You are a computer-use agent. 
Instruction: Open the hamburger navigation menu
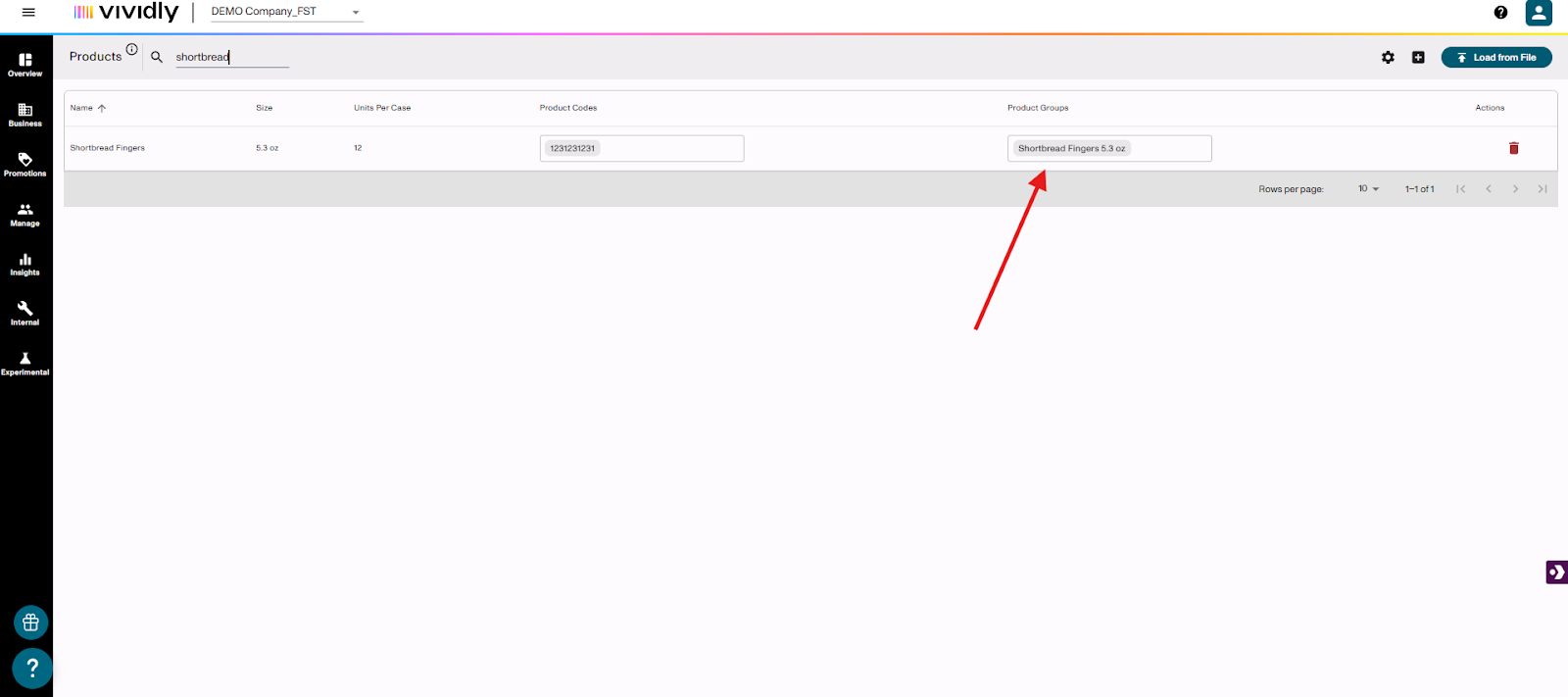pyautogui.click(x=28, y=13)
